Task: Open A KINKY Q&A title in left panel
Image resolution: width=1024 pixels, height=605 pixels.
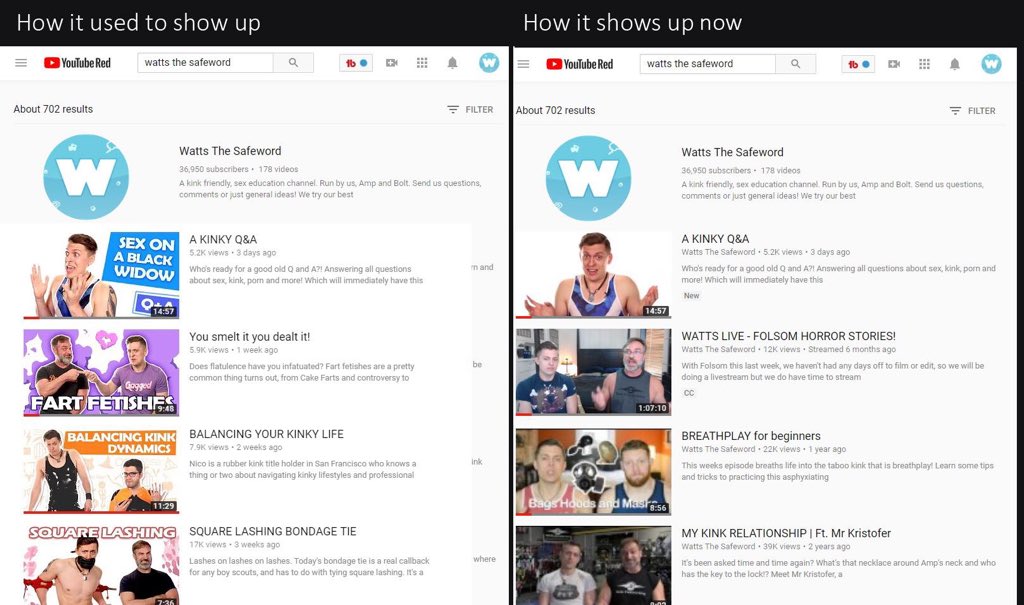Action: [x=223, y=239]
